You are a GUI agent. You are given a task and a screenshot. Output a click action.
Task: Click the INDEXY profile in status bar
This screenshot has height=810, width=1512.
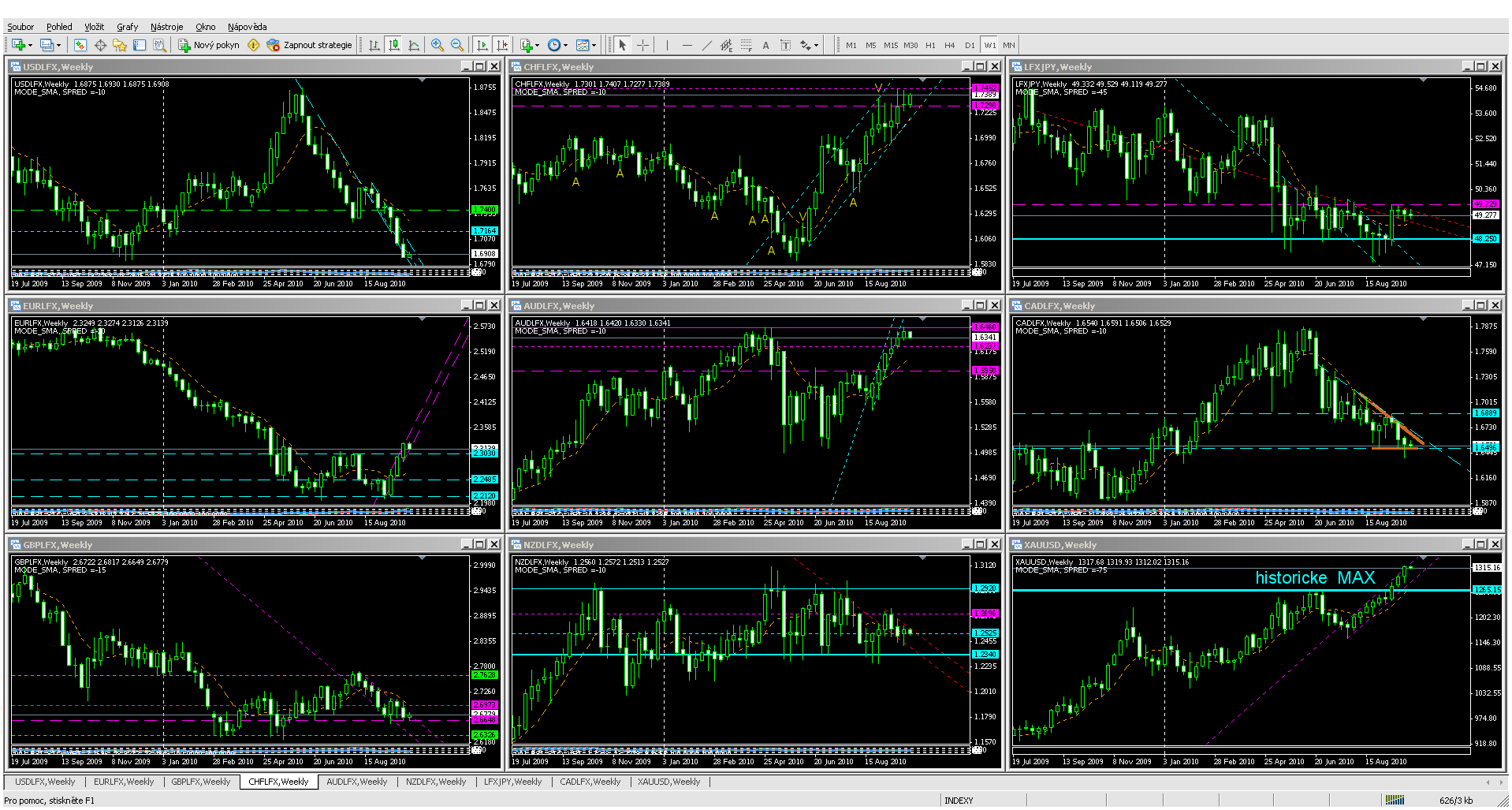point(959,800)
